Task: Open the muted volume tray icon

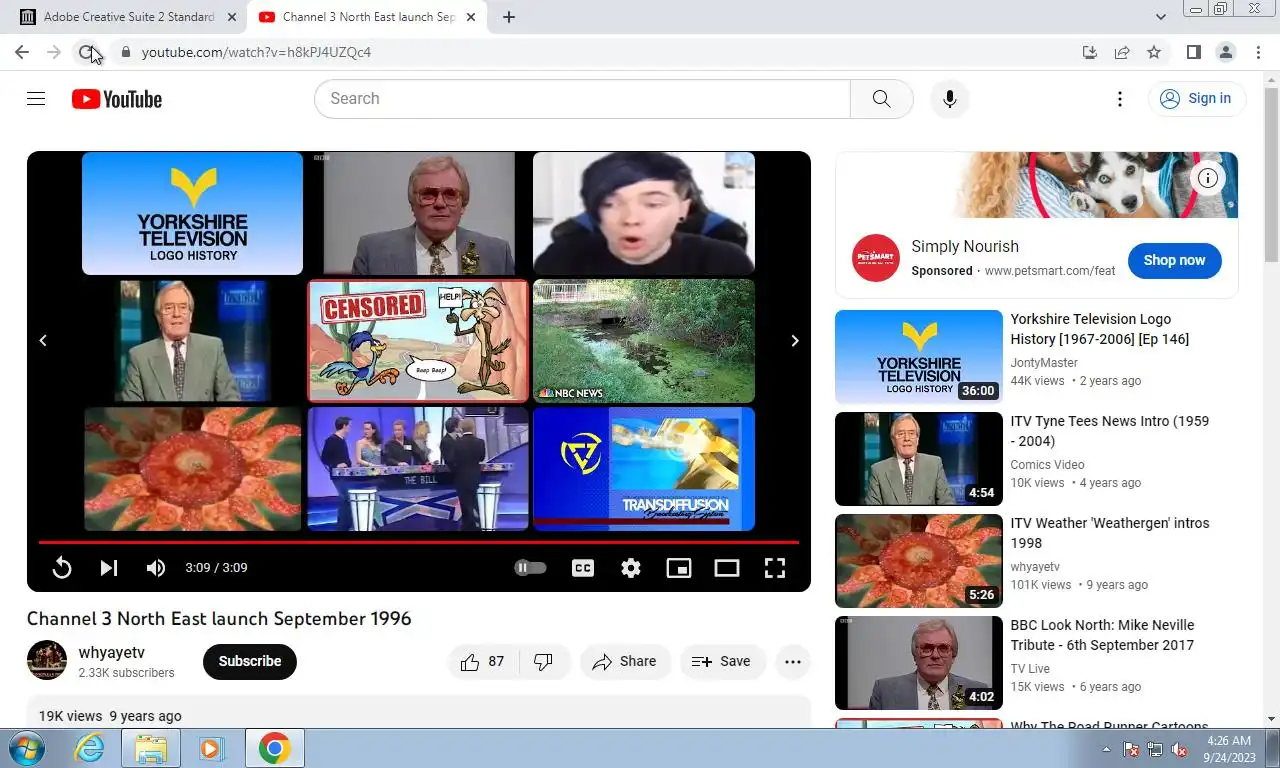Action: [x=1179, y=749]
